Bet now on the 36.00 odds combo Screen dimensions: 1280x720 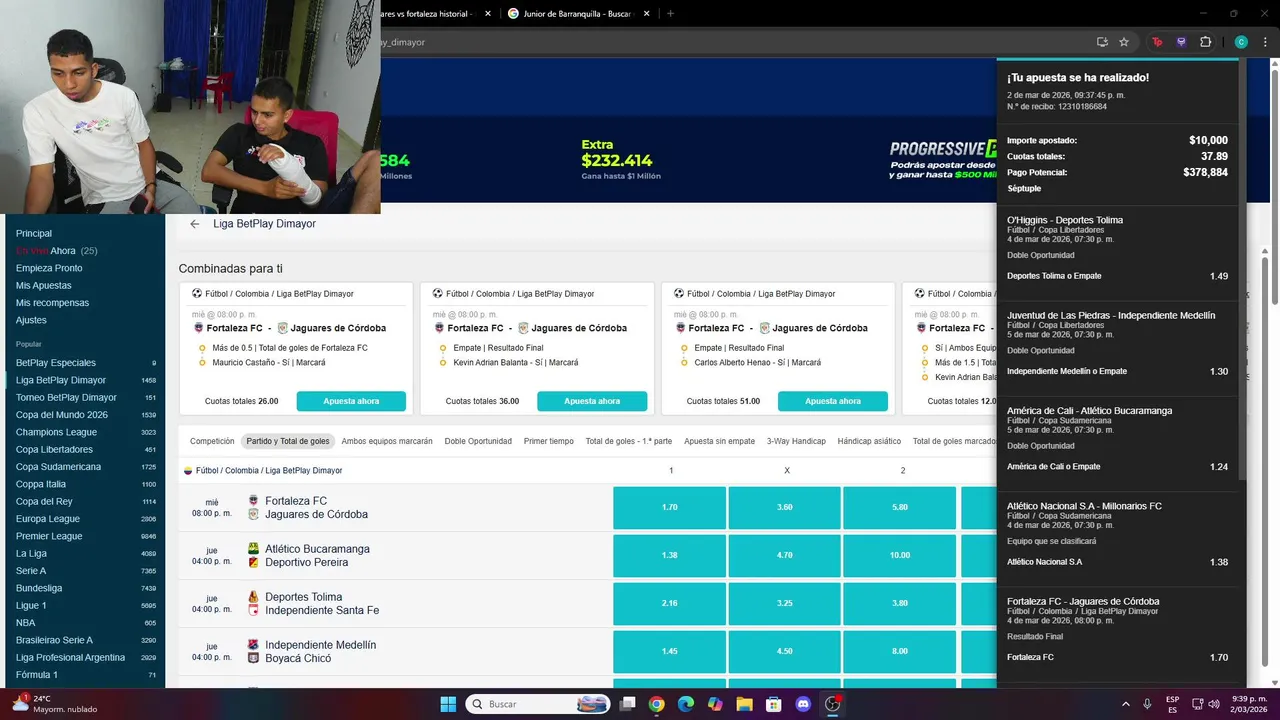pyautogui.click(x=592, y=401)
